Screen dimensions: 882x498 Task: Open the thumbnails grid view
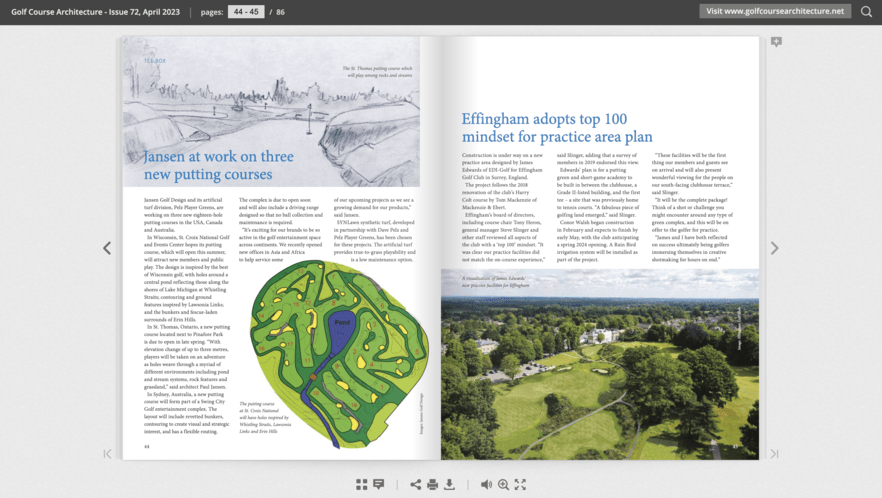point(362,484)
